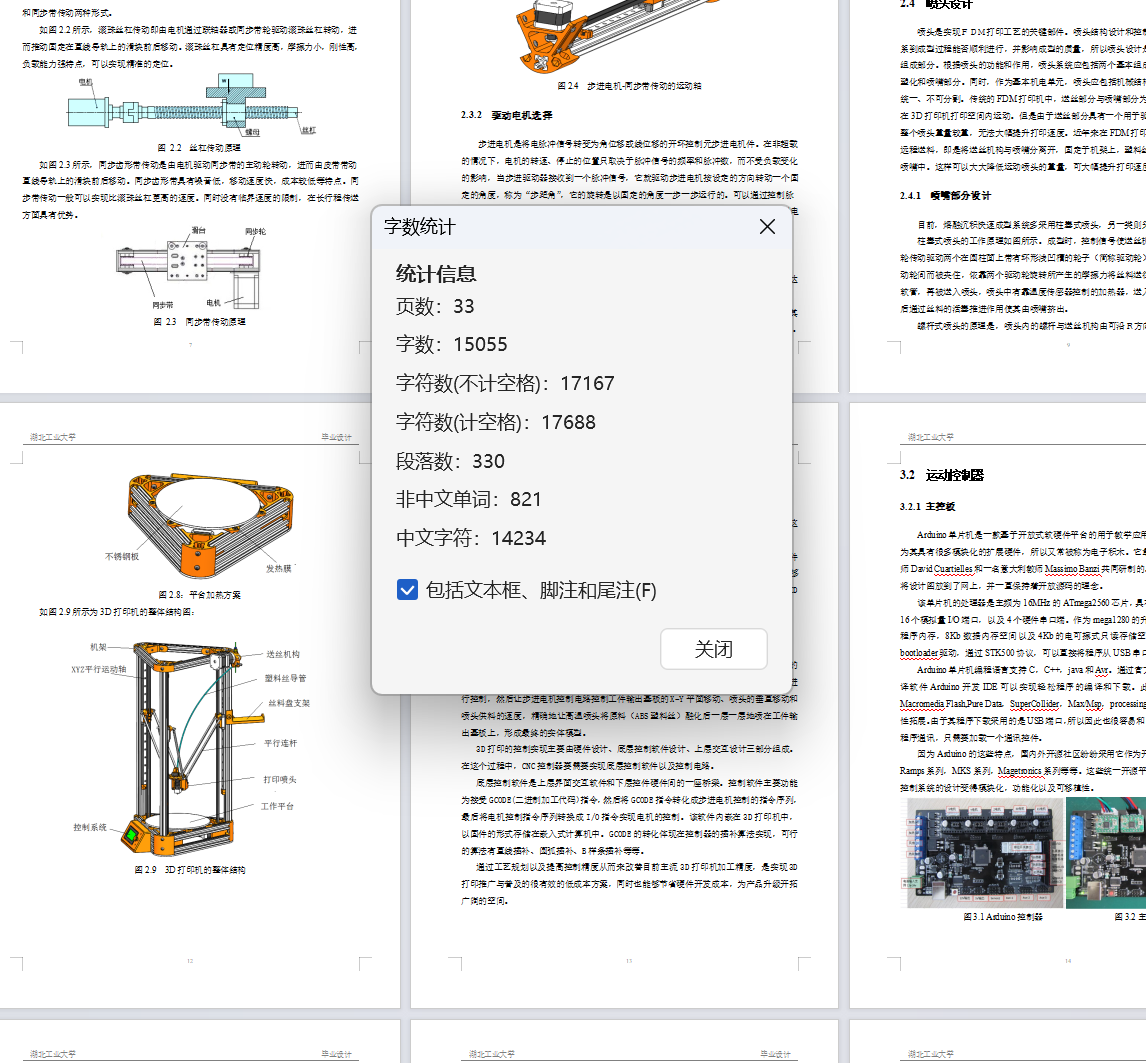Close the 字数统计 dialog with the X

click(x=767, y=227)
